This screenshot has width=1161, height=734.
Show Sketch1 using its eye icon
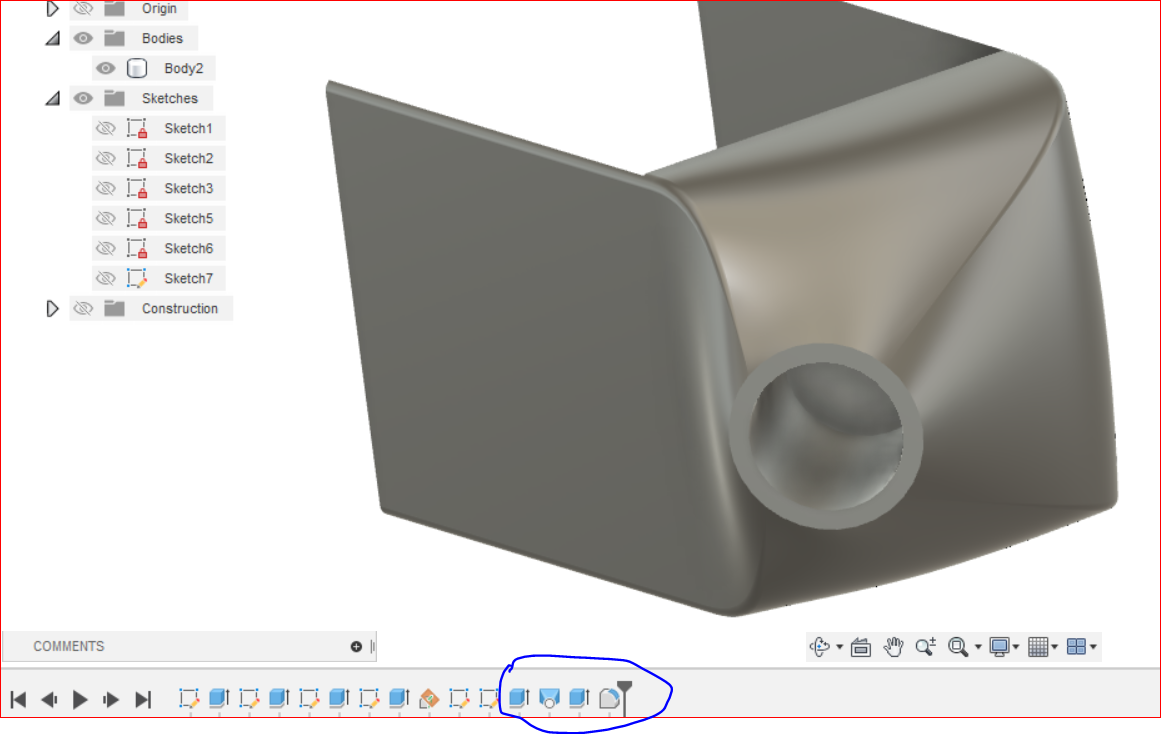pyautogui.click(x=106, y=128)
